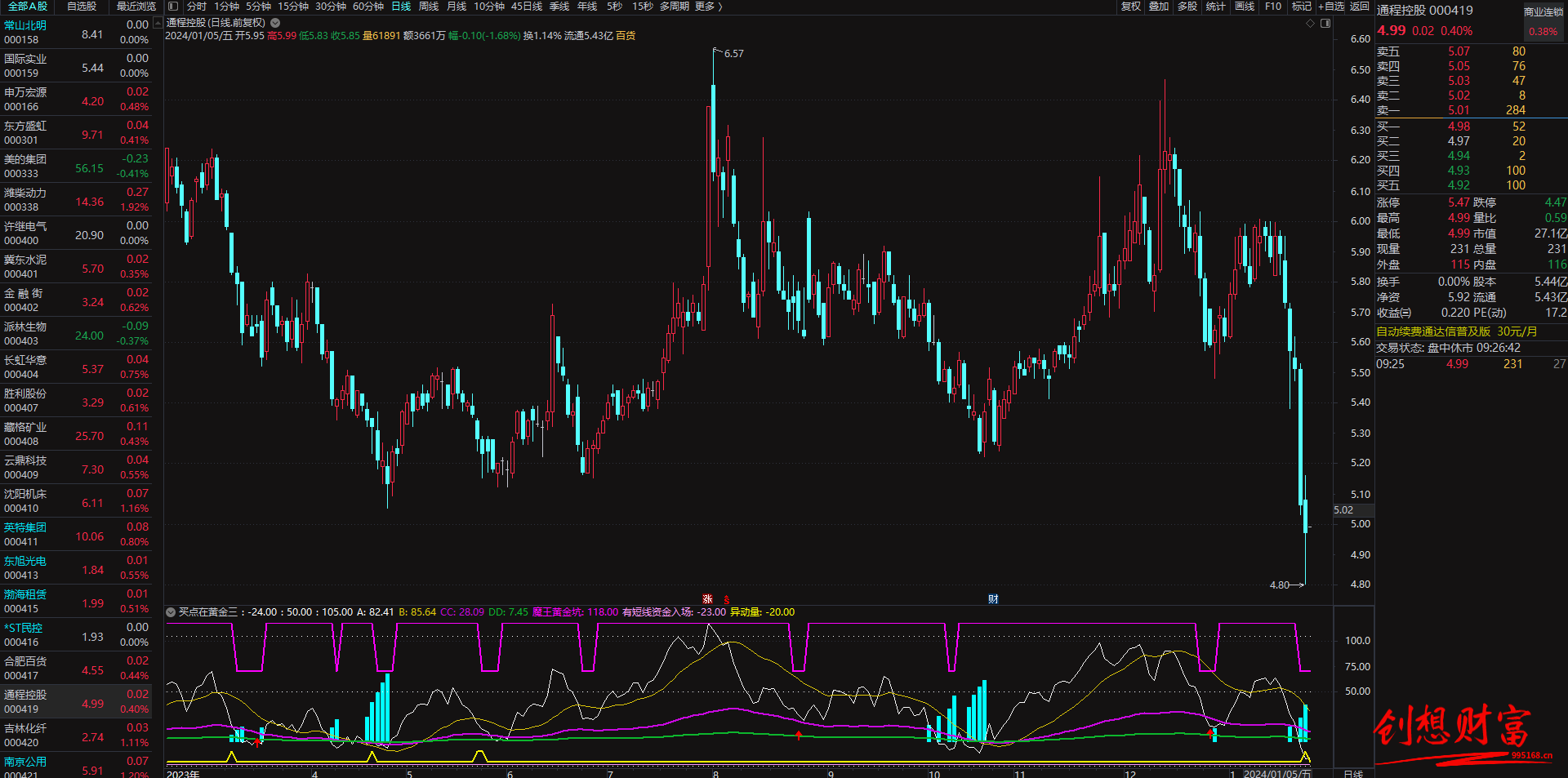The height and width of the screenshot is (778, 1568).
Task: Select 申万宏源 000166 row
Action: (76, 100)
